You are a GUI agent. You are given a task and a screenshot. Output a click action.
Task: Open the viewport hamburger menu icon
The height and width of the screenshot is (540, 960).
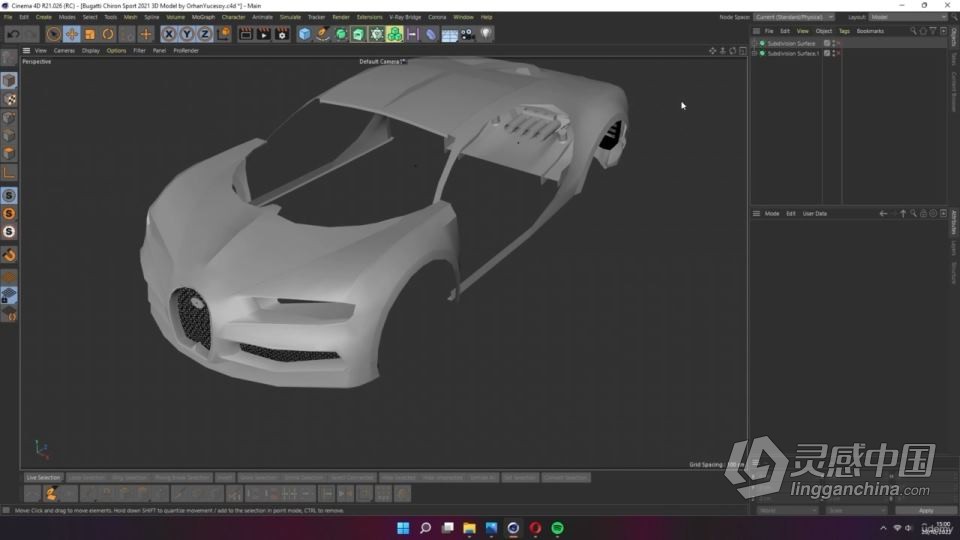26,51
